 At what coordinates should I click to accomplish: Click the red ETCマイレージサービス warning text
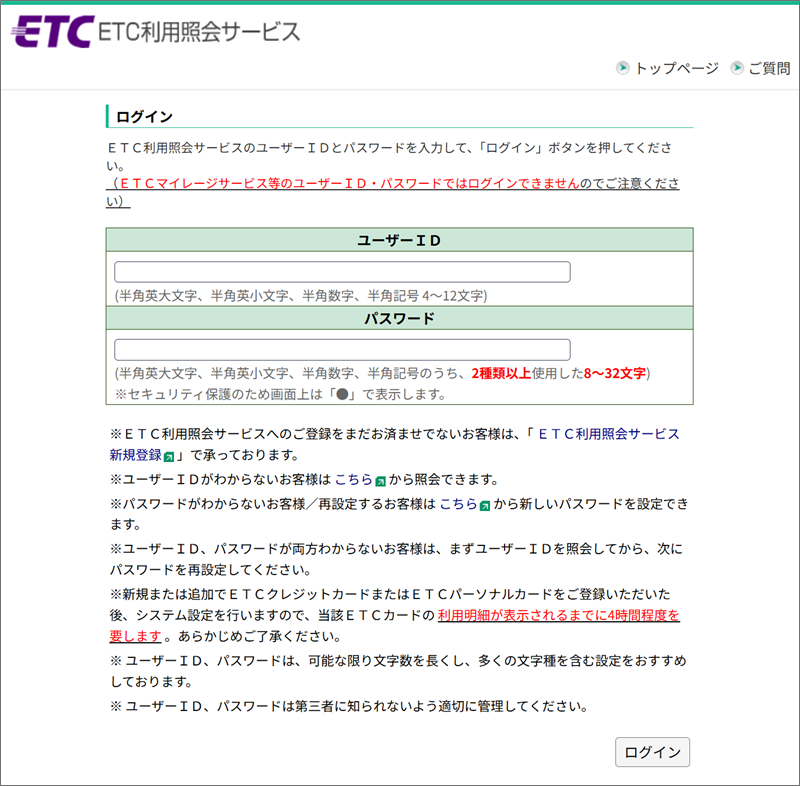tap(349, 183)
